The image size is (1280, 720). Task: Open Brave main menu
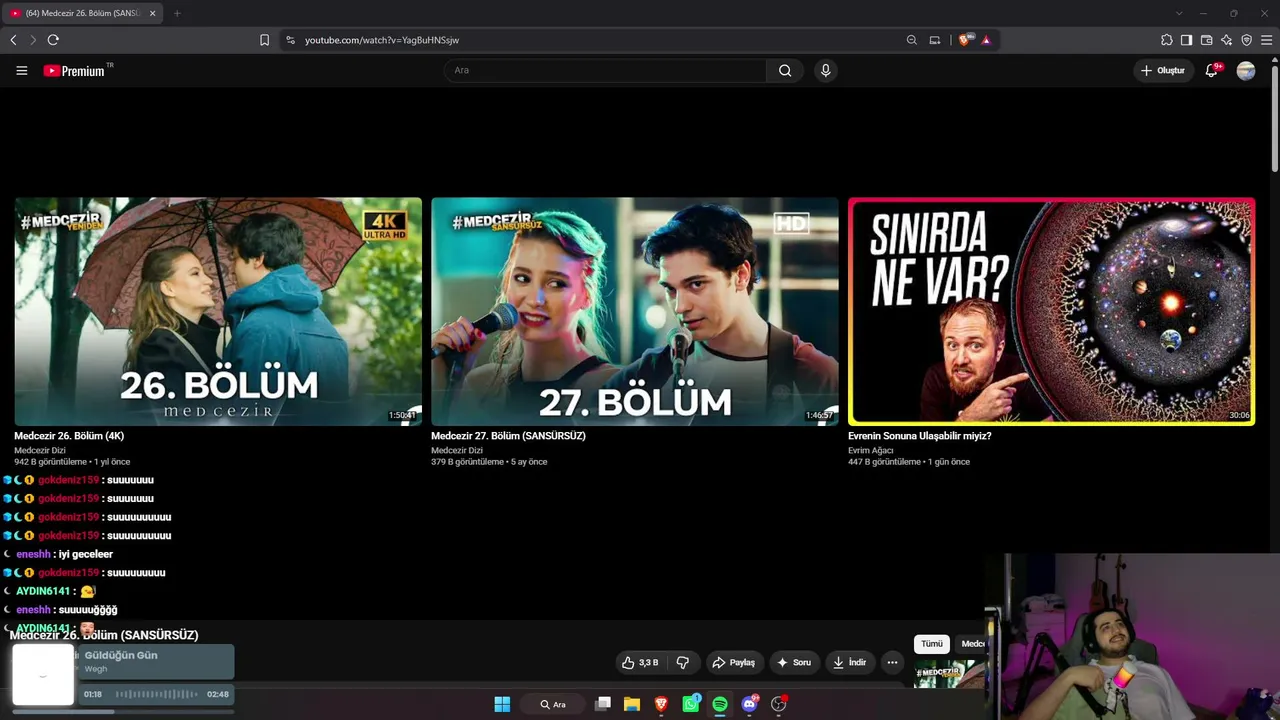tap(1267, 40)
